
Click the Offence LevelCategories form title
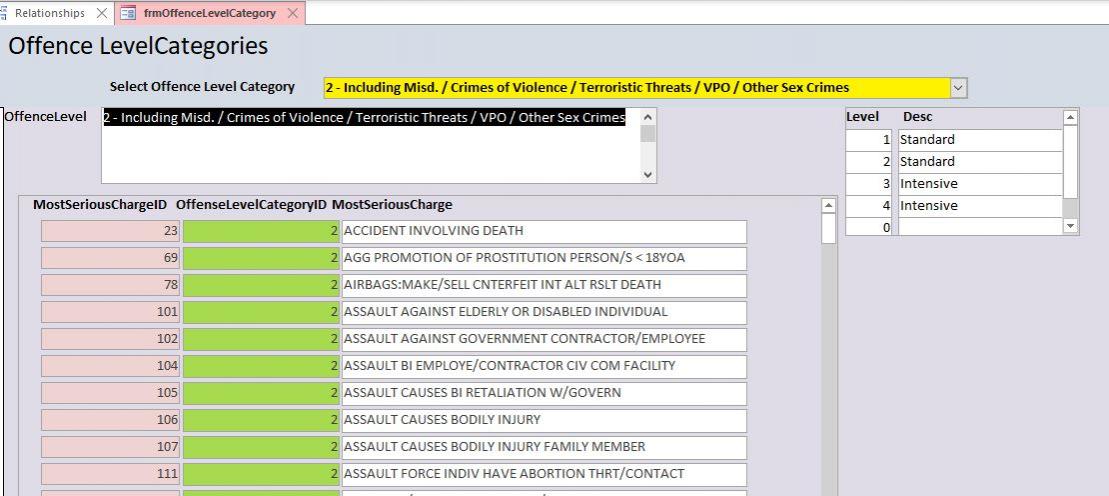[138, 46]
